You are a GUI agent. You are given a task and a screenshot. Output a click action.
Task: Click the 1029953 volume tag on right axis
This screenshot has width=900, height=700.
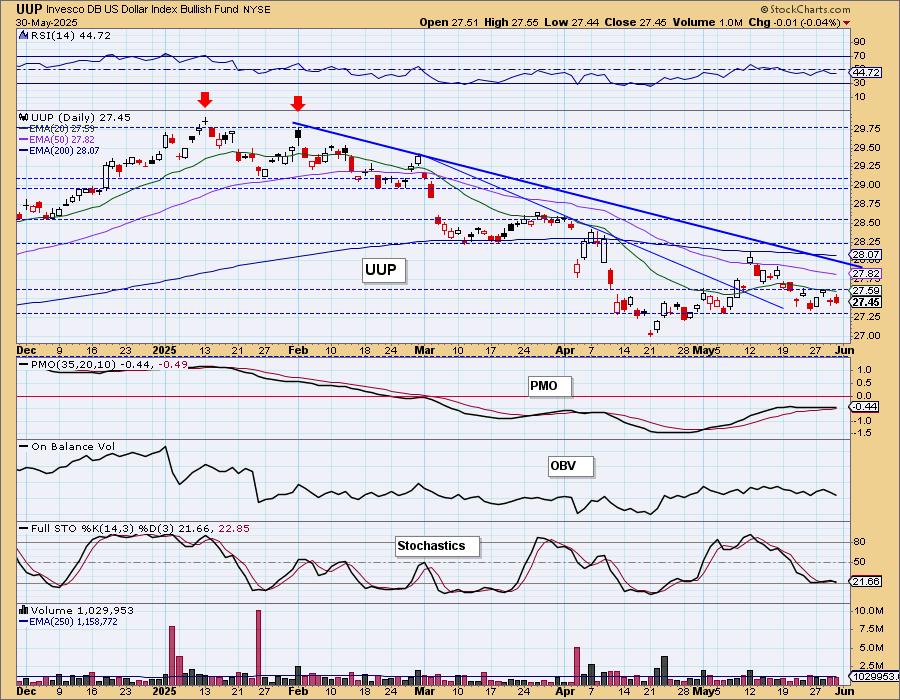(x=875, y=676)
